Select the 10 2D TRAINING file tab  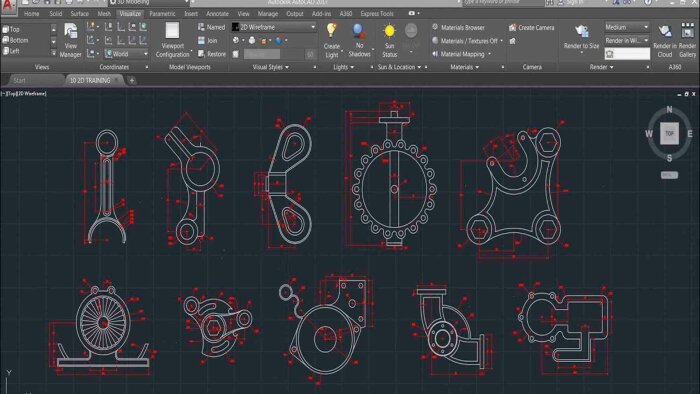coord(90,80)
